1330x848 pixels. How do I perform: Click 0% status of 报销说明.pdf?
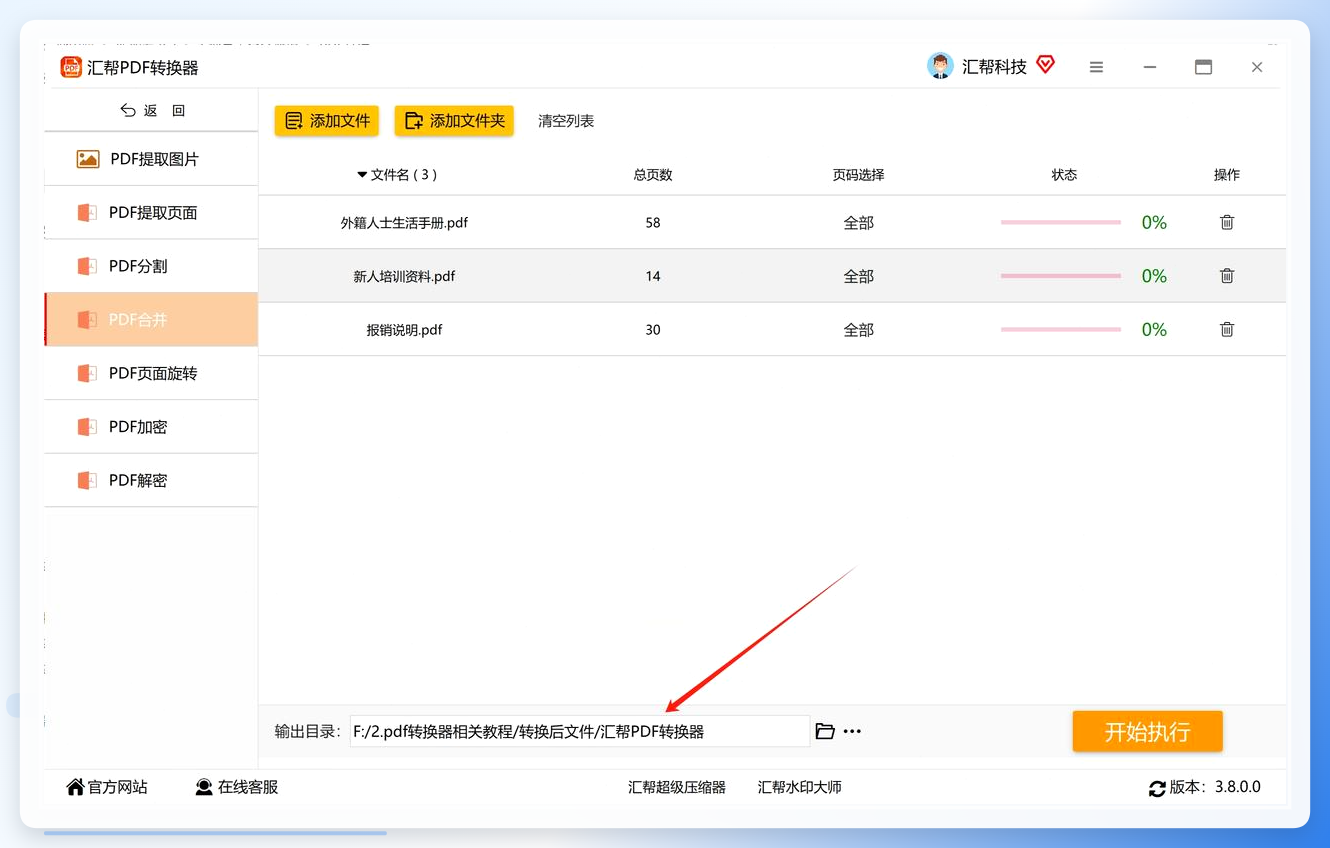pos(1154,330)
